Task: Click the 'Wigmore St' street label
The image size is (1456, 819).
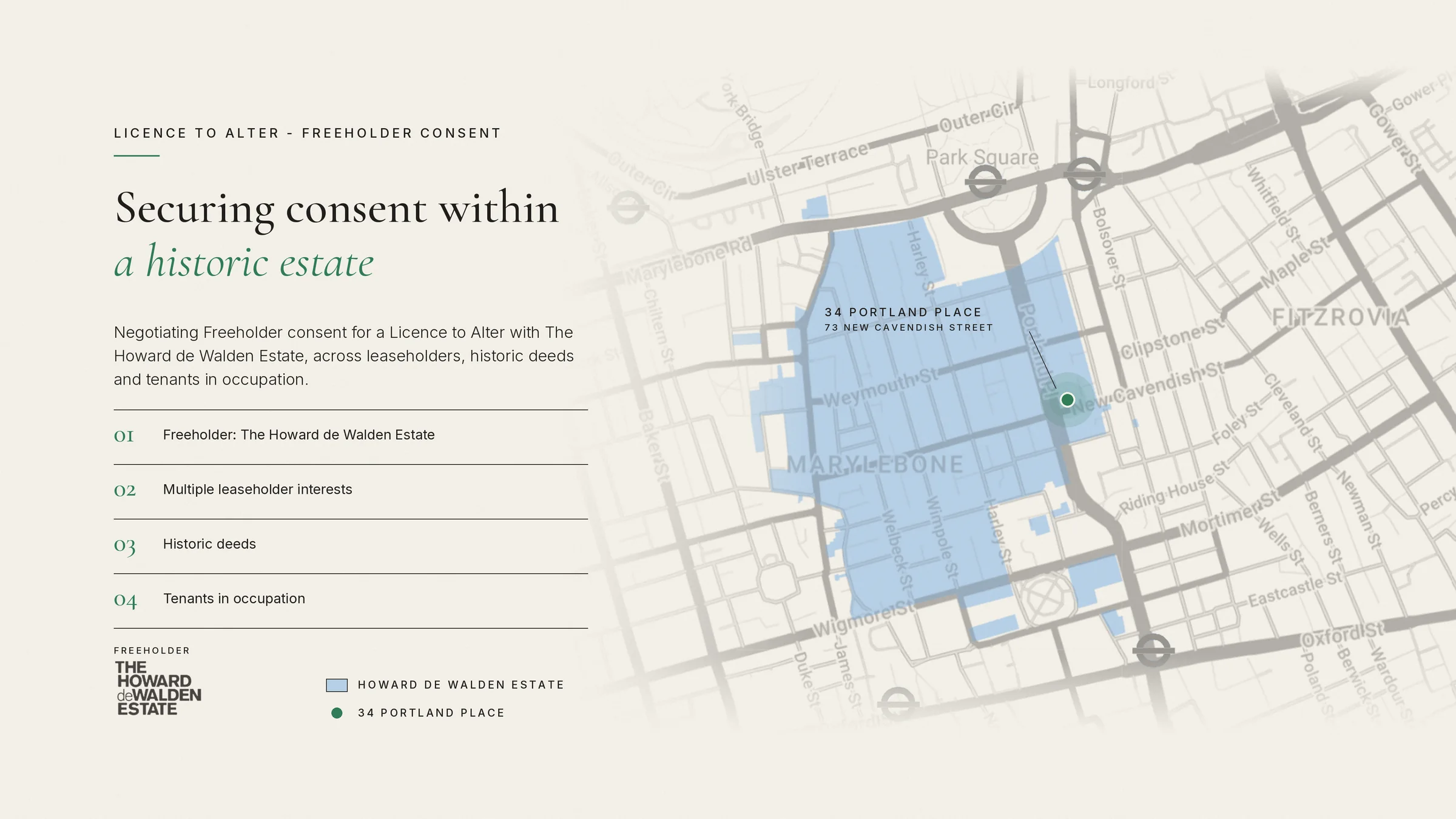Action: pyautogui.click(x=864, y=619)
